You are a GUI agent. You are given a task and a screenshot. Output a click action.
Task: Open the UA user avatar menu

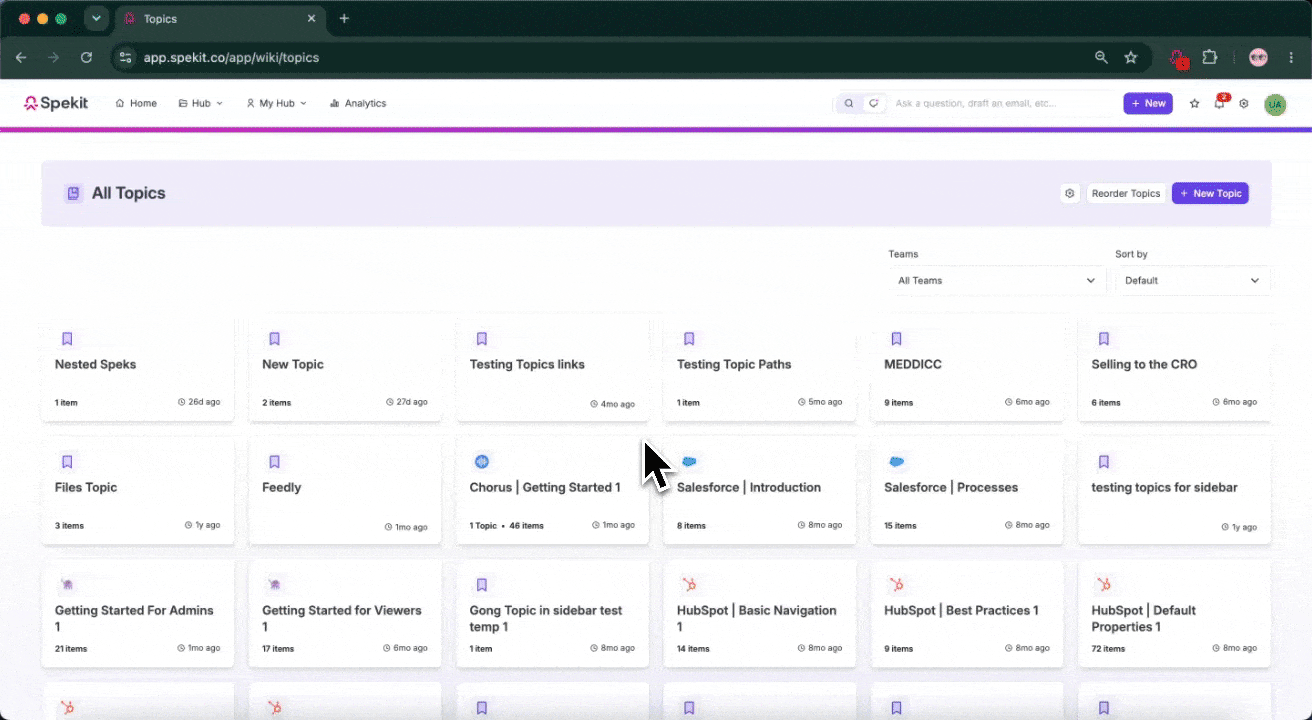(1275, 104)
